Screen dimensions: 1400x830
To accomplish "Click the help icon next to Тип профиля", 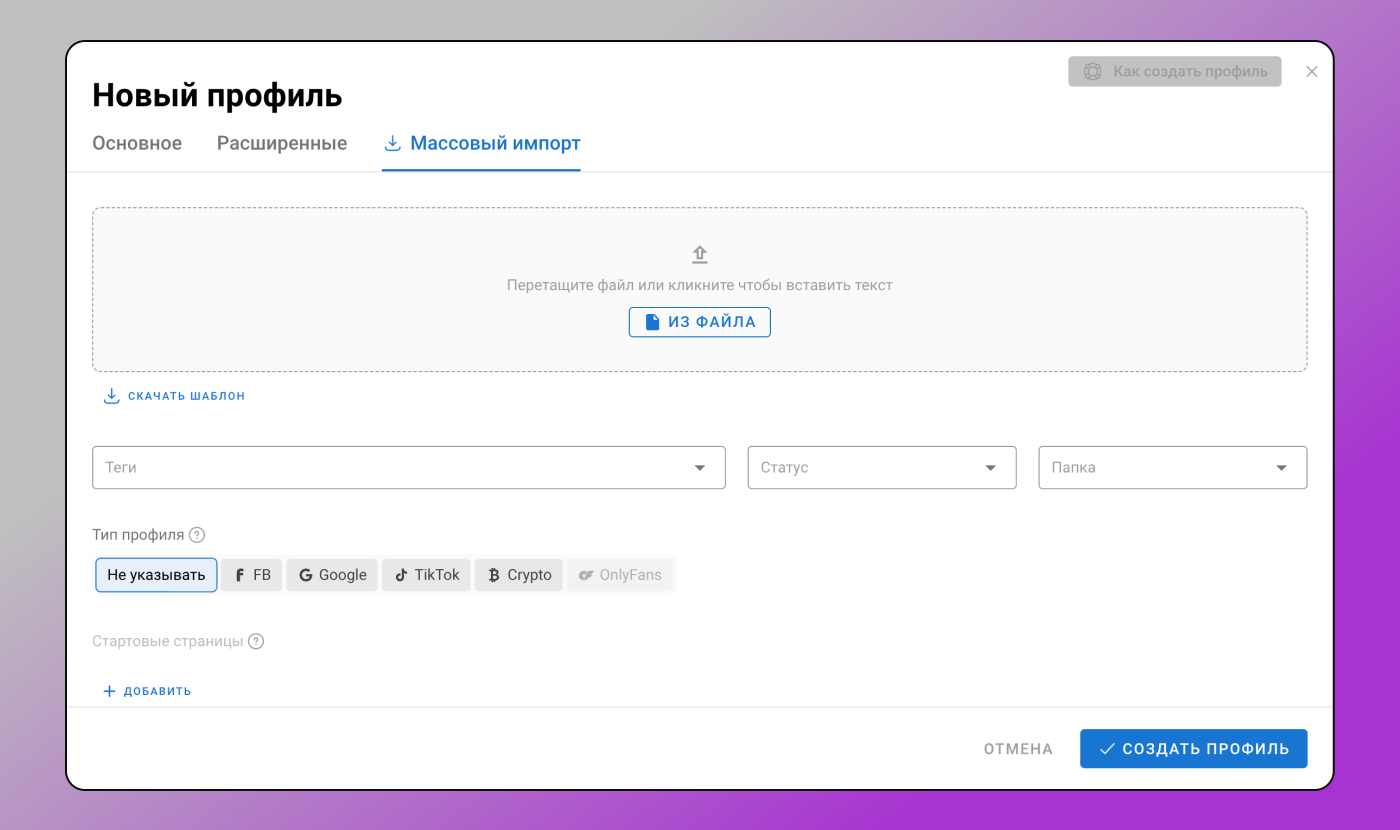I will click(197, 535).
